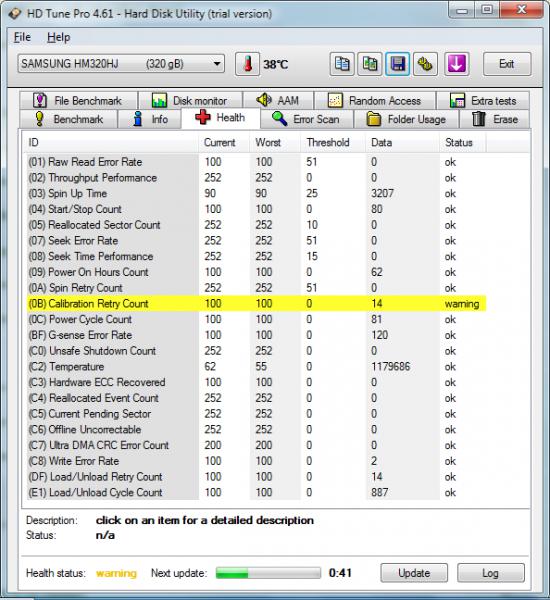The height and width of the screenshot is (600, 550).
Task: Select the Throughput Performance row
Action: tap(256, 178)
